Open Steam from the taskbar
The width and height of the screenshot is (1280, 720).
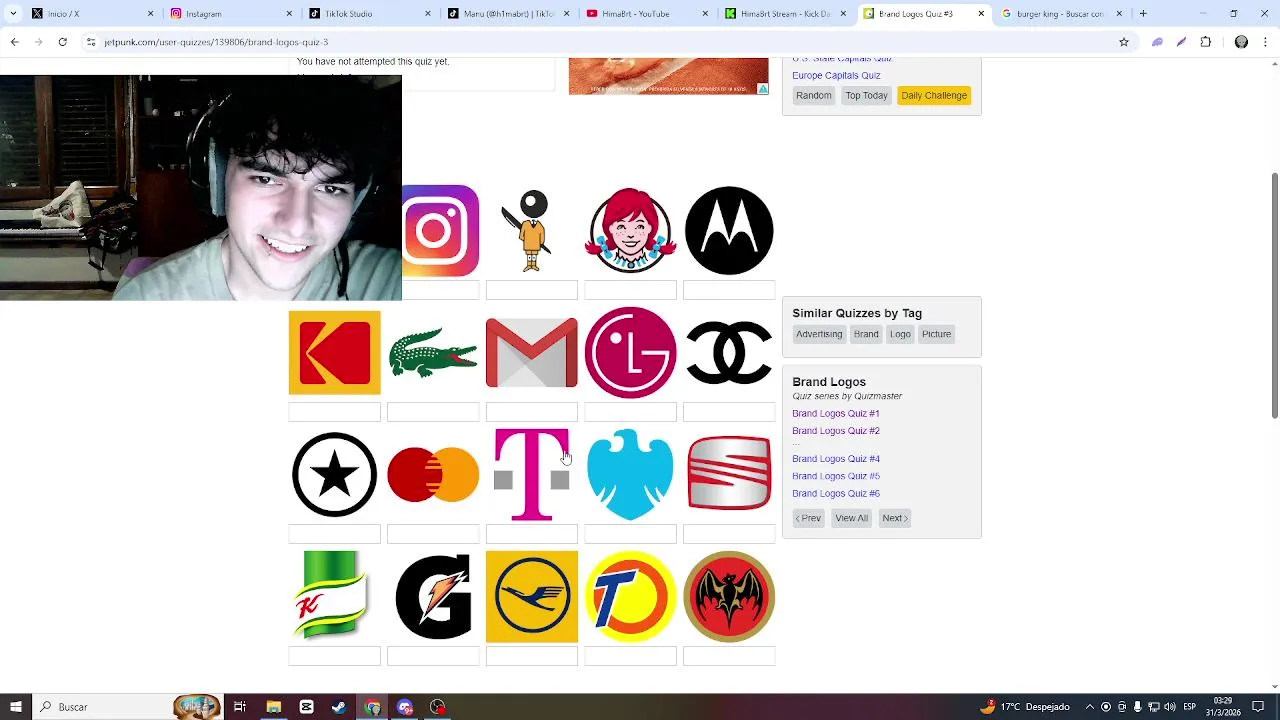(x=339, y=707)
